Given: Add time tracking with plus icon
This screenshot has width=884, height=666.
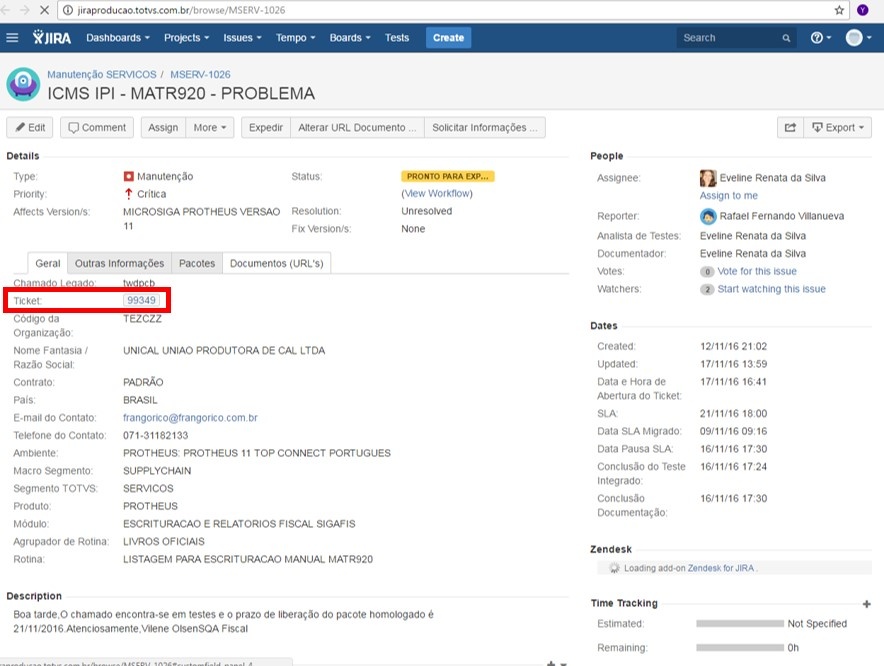Looking at the screenshot, I should pos(867,604).
